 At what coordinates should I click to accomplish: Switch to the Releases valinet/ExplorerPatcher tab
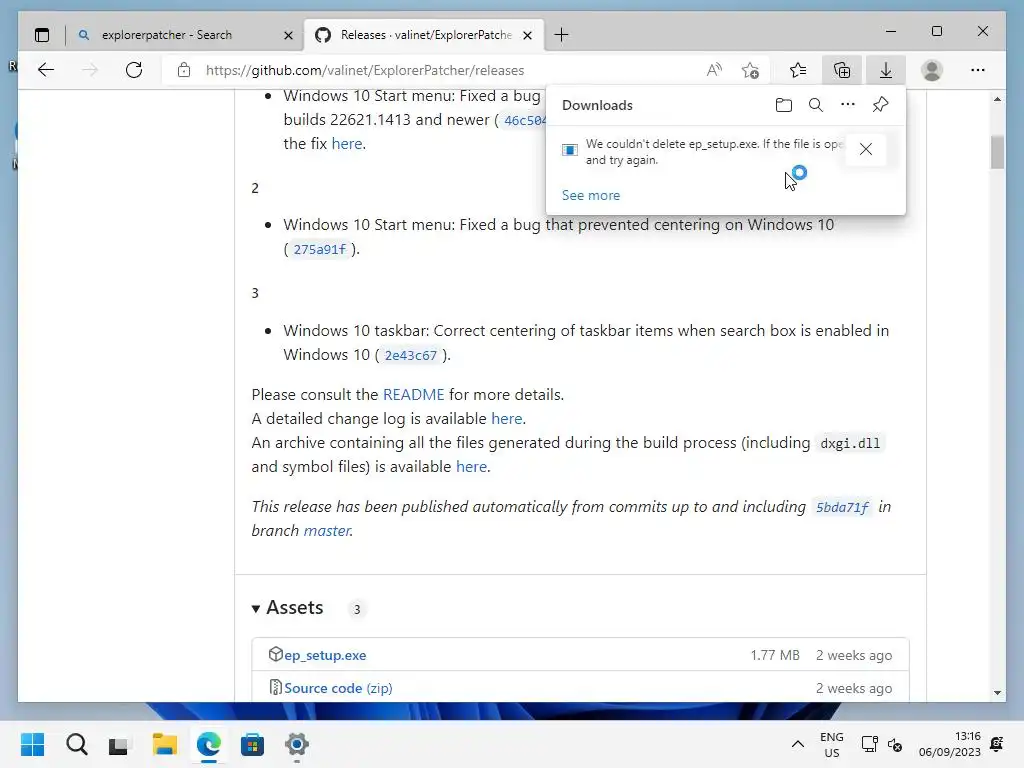(x=425, y=35)
